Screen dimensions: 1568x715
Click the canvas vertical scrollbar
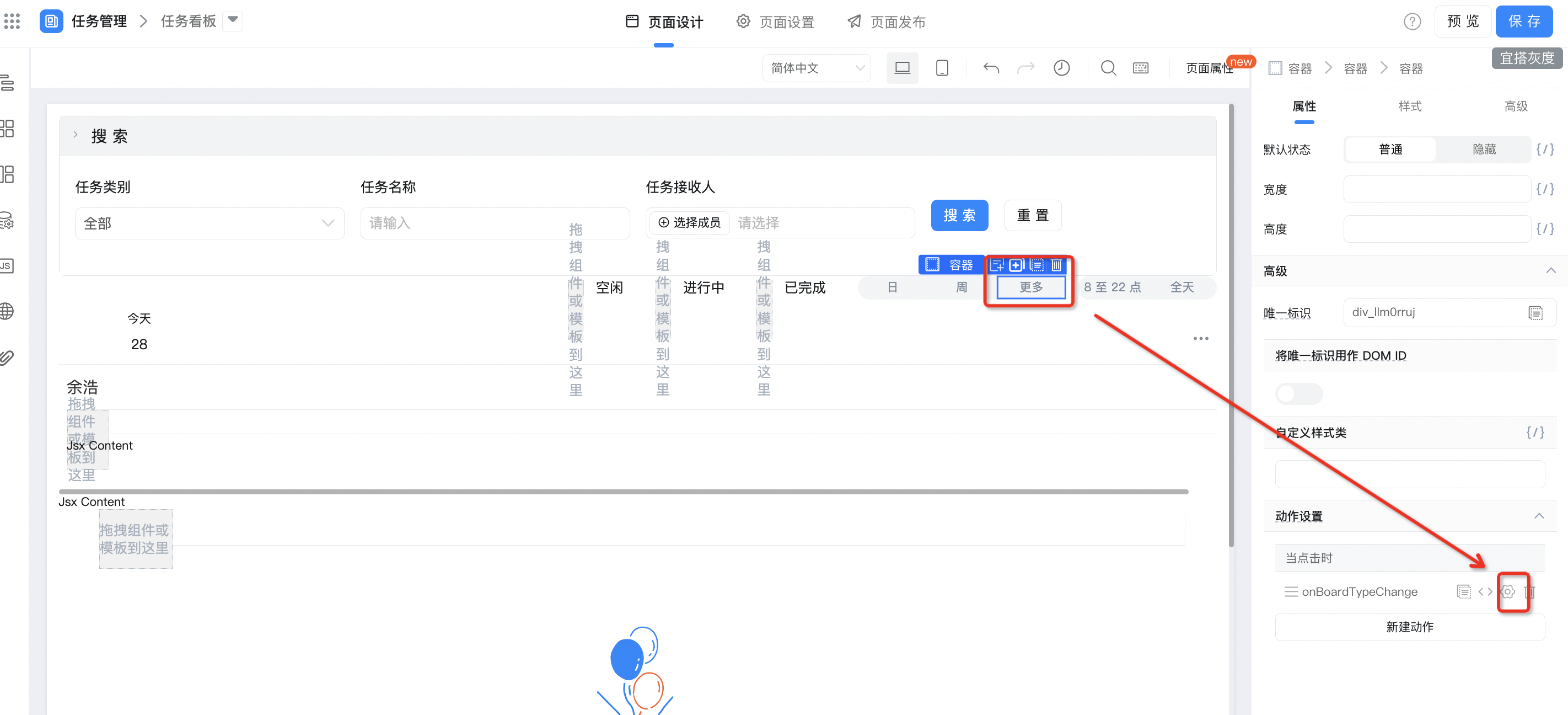[1231, 325]
